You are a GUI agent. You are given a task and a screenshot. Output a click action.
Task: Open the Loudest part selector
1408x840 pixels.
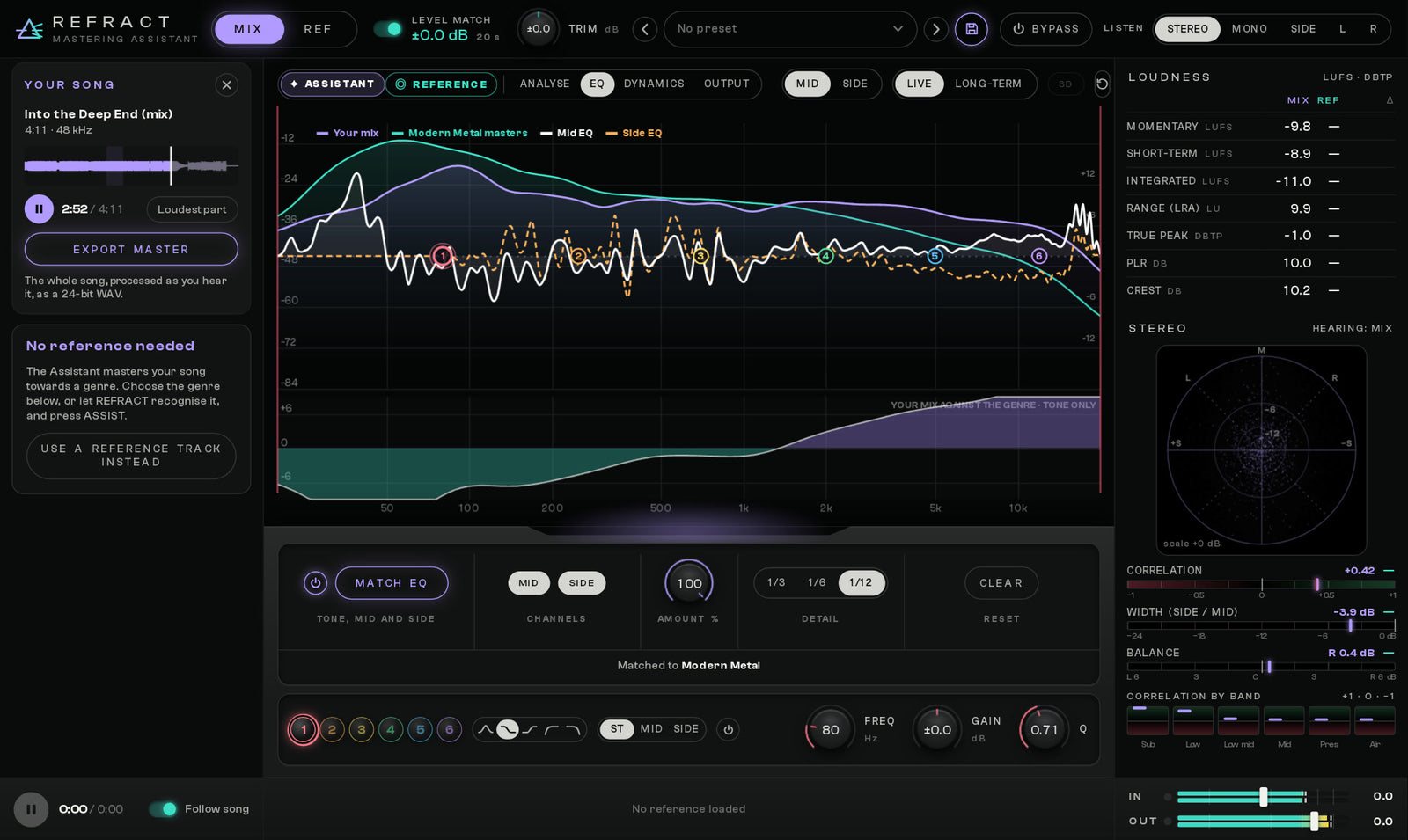(192, 209)
